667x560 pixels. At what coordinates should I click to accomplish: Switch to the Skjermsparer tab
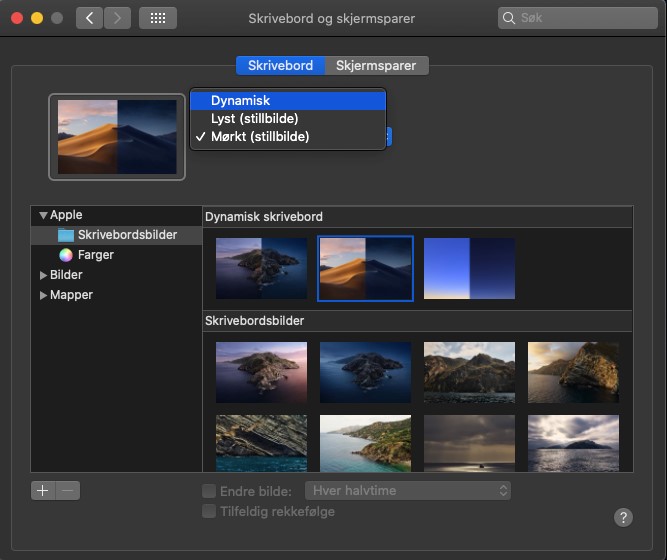point(376,65)
